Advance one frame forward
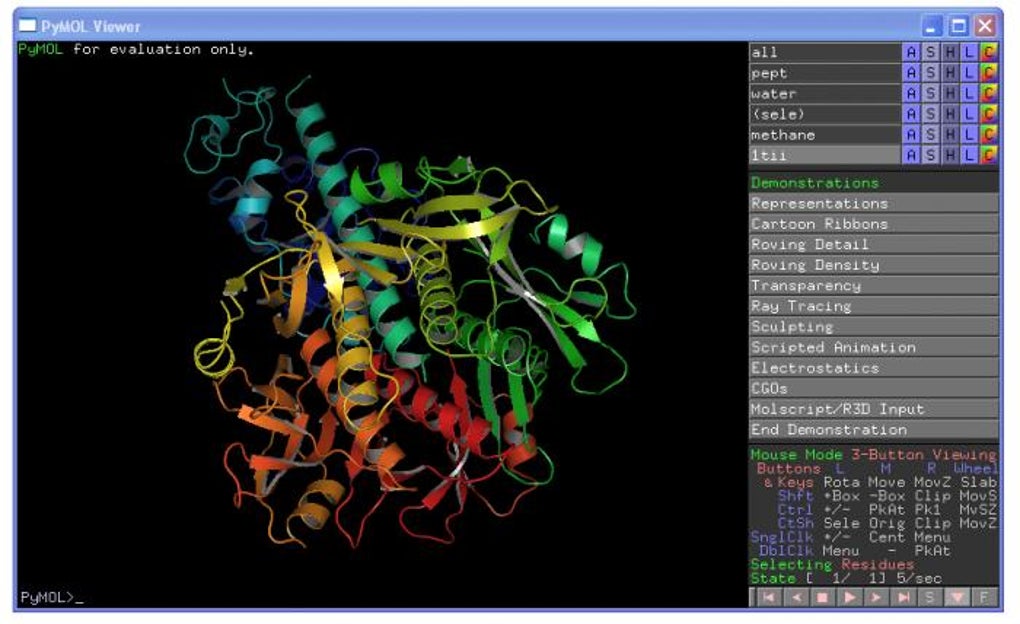Screen dimensions: 1020x624 (876, 598)
